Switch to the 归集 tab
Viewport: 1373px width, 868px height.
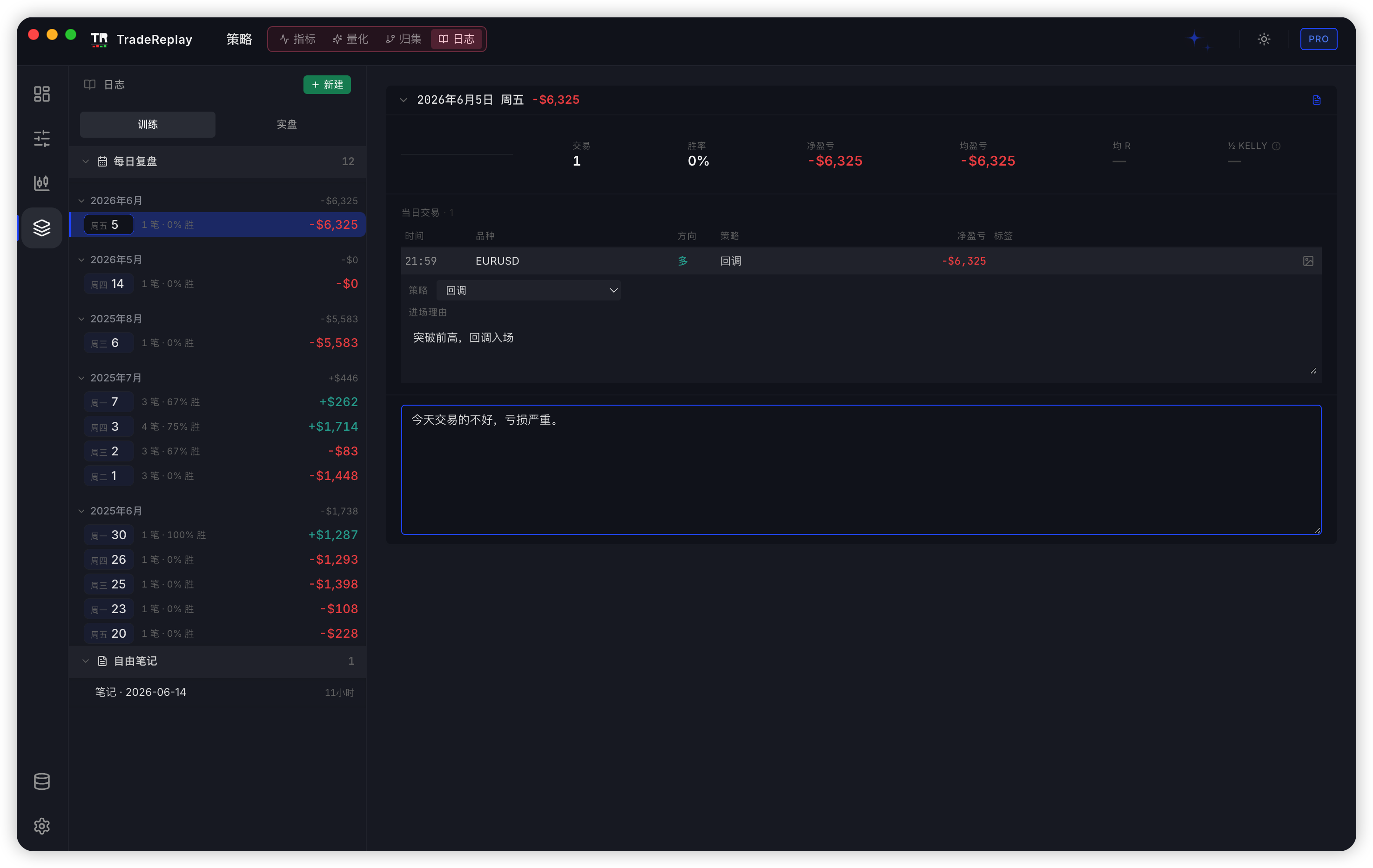click(x=403, y=39)
